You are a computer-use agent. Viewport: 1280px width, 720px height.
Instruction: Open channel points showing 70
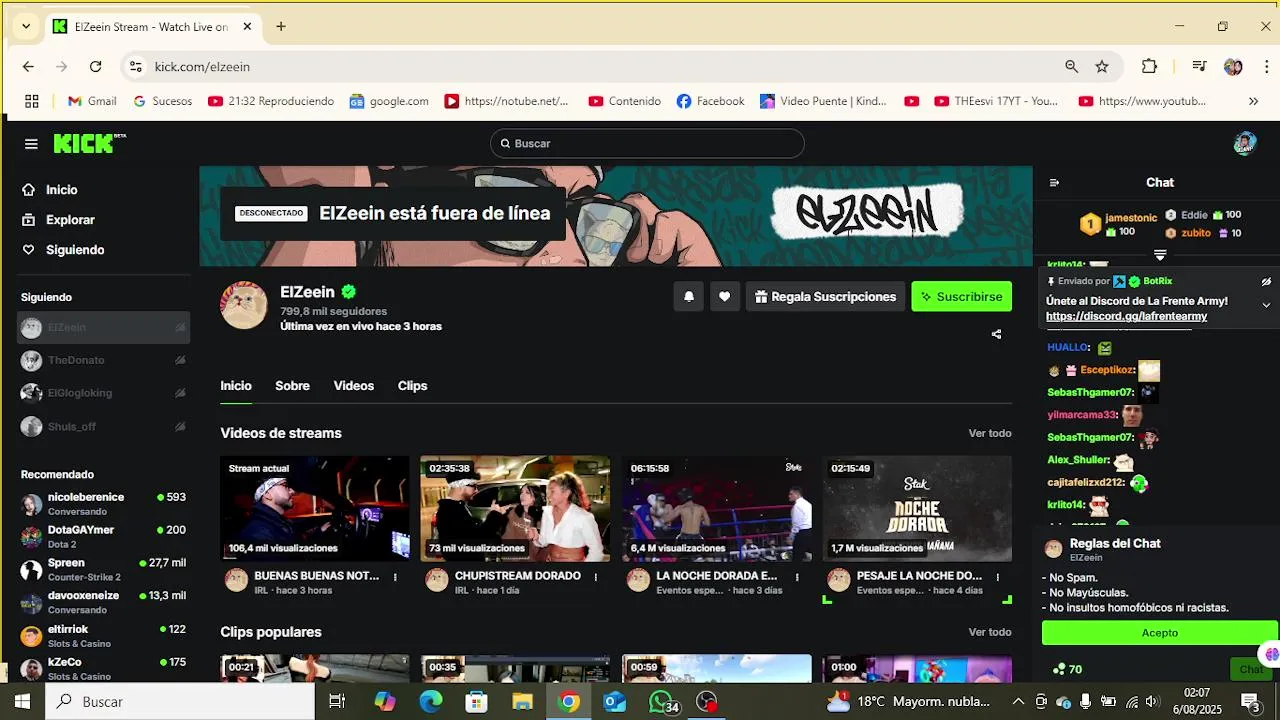(1067, 670)
